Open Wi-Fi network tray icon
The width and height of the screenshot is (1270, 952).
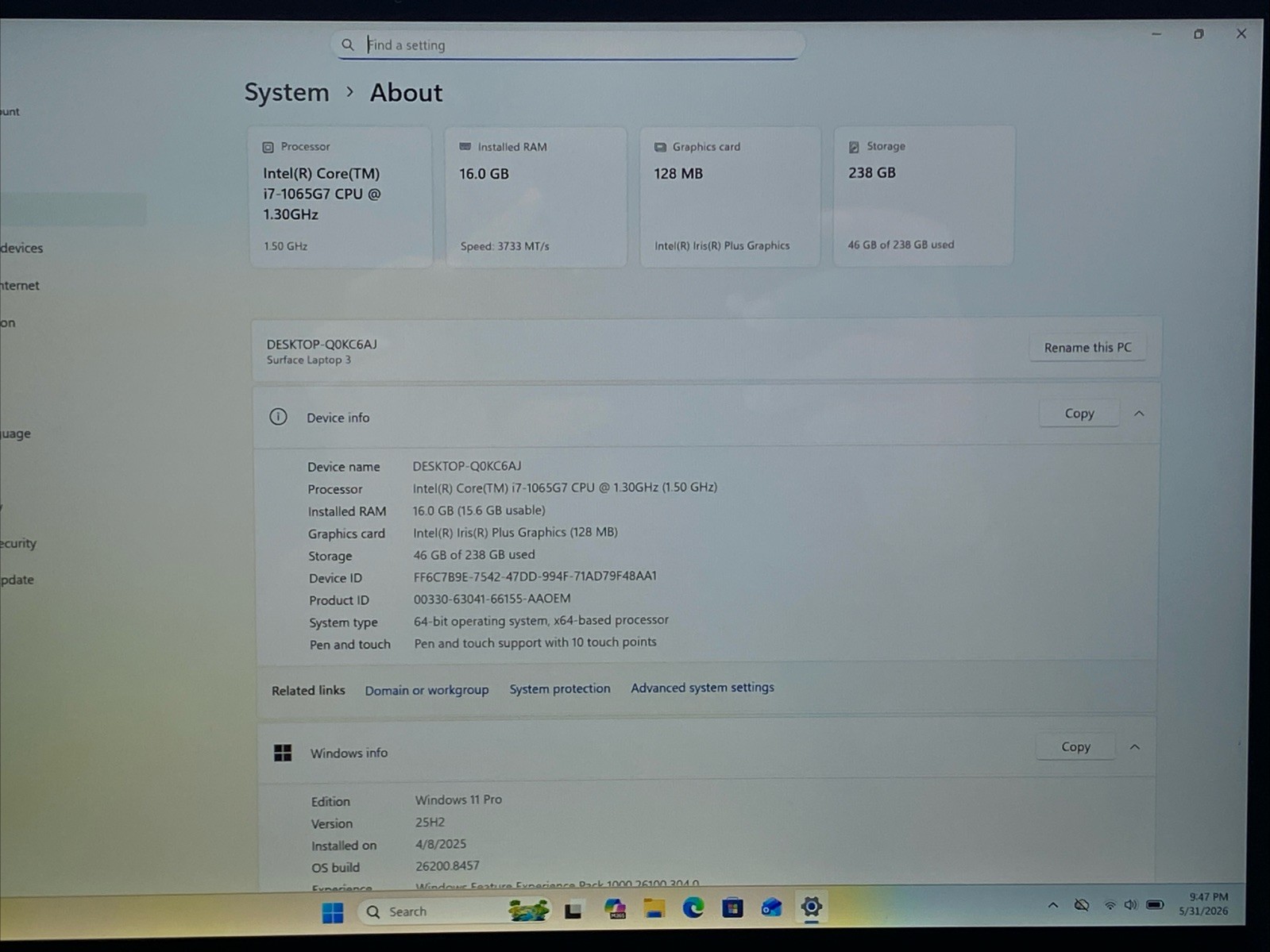(1110, 905)
